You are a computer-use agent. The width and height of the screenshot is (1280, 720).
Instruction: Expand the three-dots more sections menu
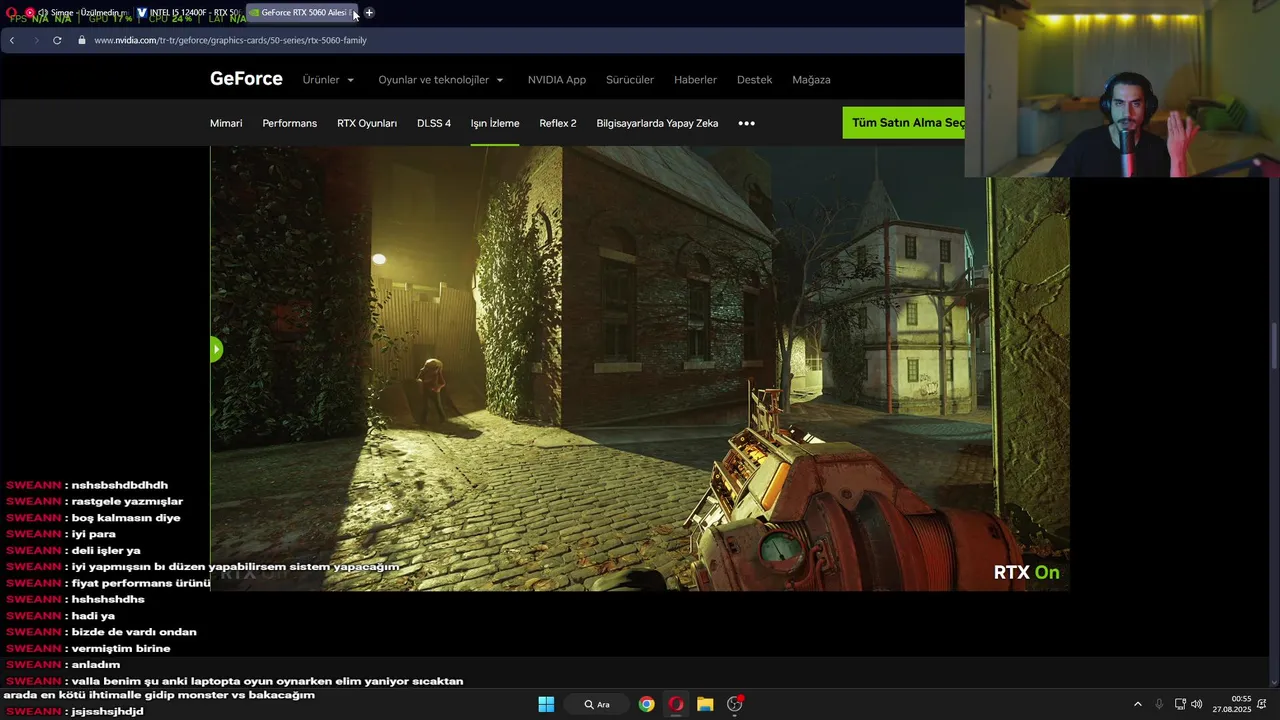(x=746, y=123)
